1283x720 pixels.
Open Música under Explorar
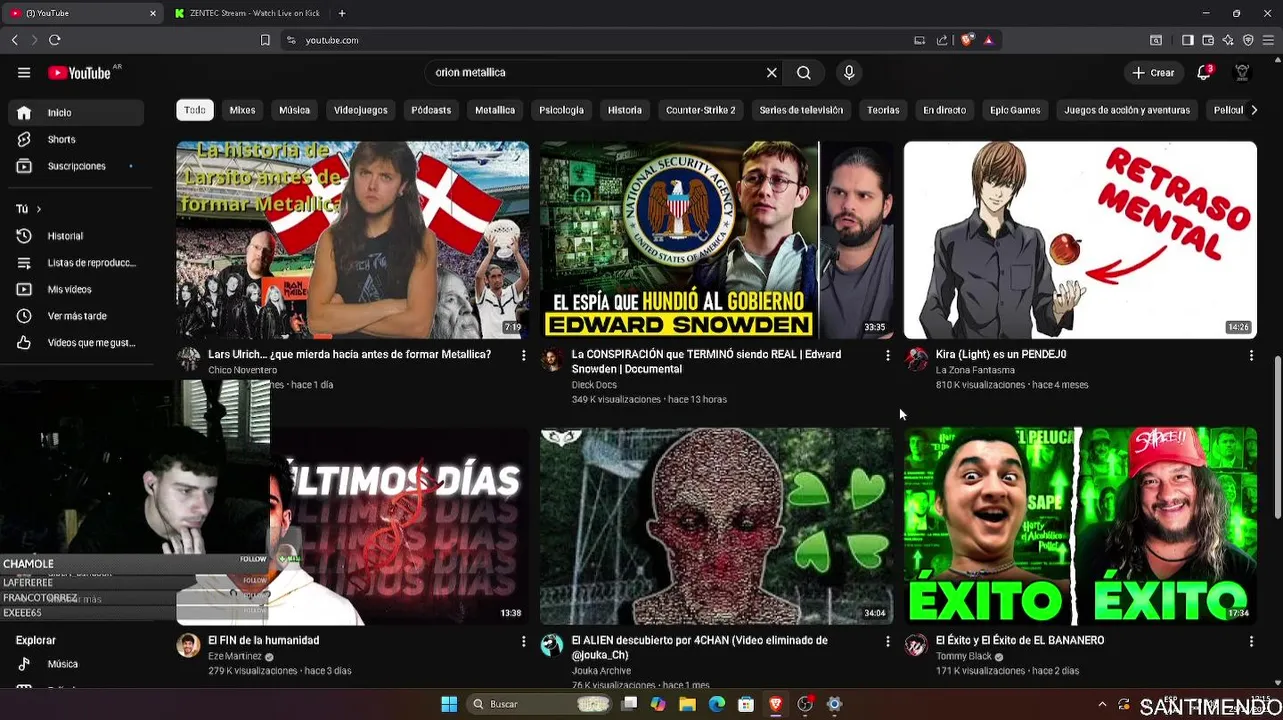coord(76,664)
